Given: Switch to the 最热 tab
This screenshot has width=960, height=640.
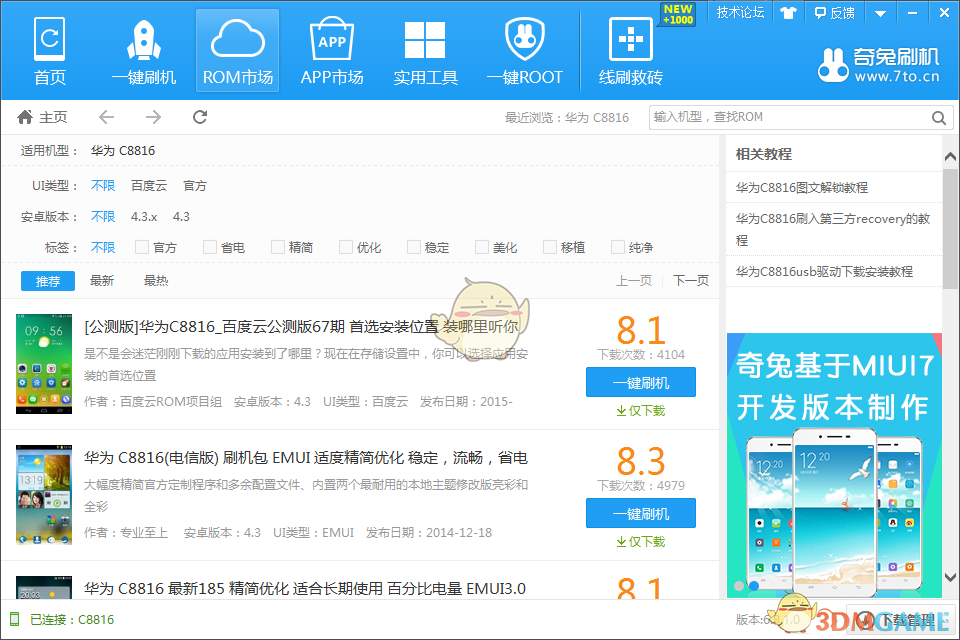Looking at the screenshot, I should tap(155, 281).
